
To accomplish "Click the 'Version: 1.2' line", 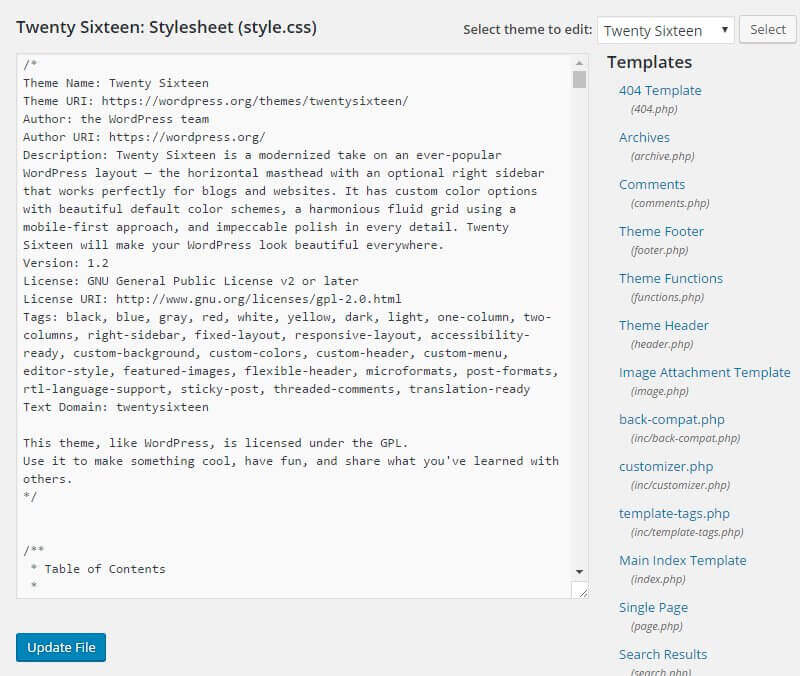I will point(66,263).
